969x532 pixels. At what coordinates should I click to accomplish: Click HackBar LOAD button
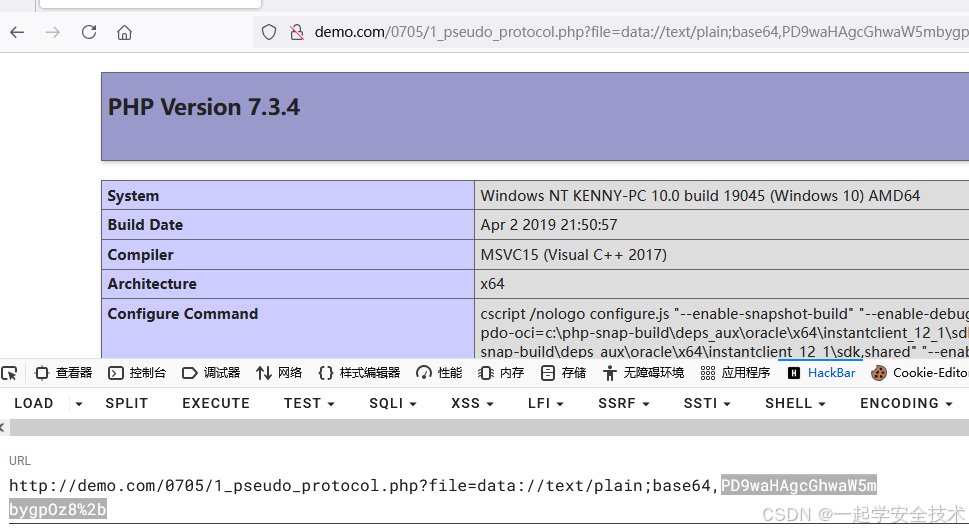tap(33, 403)
